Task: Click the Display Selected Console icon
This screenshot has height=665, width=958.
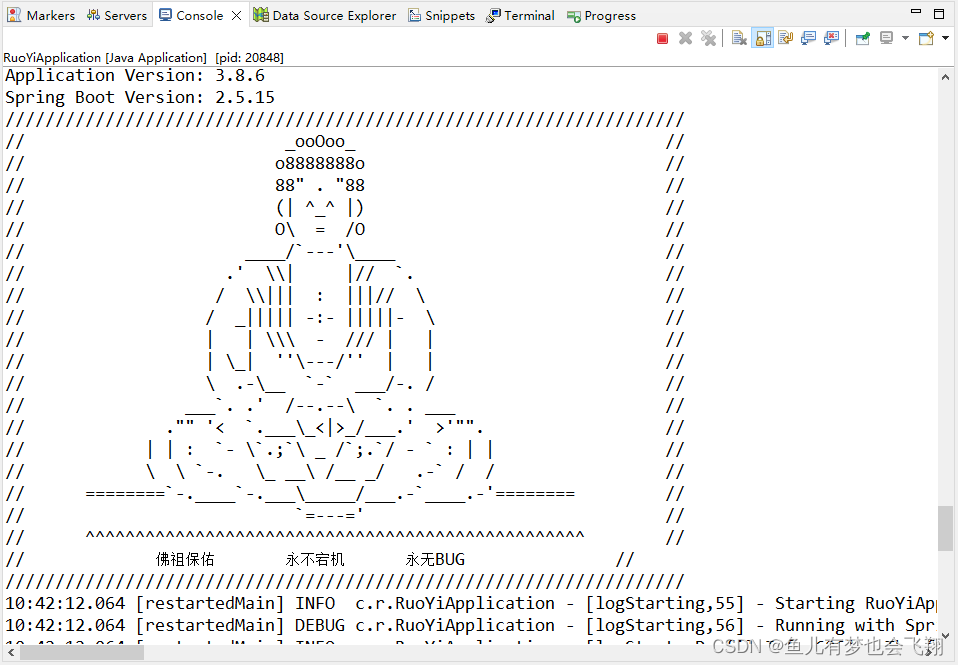Action: (x=887, y=39)
